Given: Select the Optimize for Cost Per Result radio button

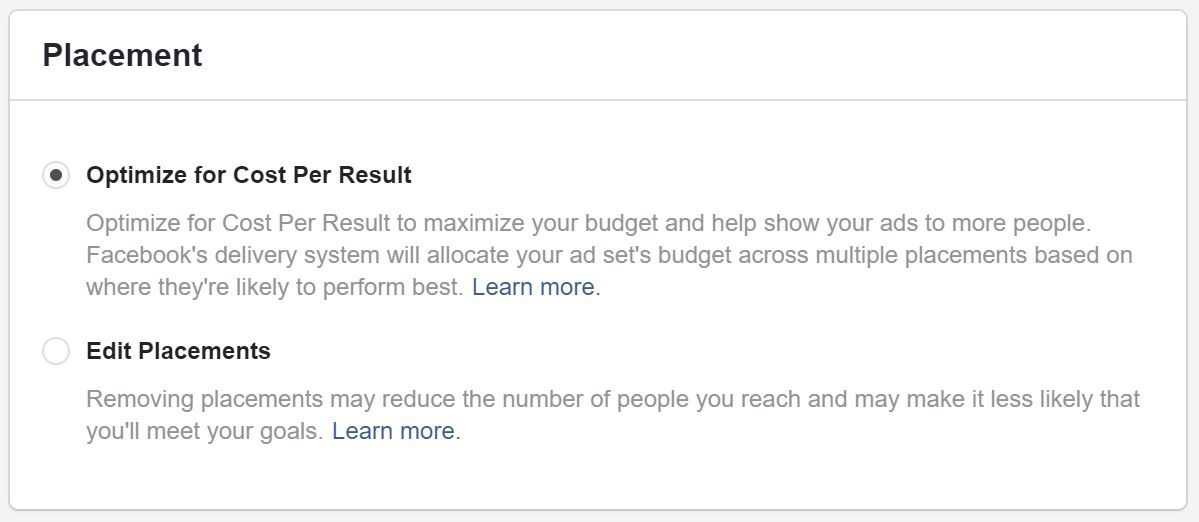Looking at the screenshot, I should click(x=56, y=176).
